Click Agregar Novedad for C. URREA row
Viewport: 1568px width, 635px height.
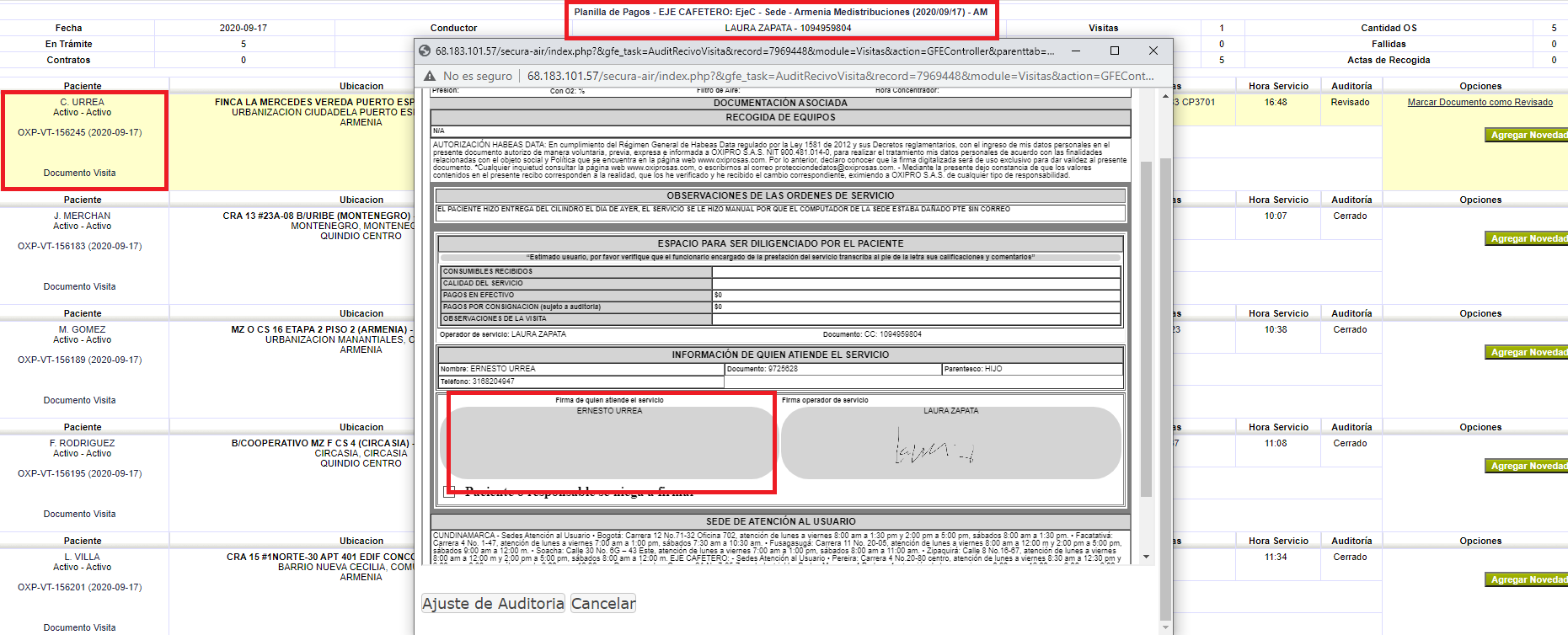pos(1526,135)
